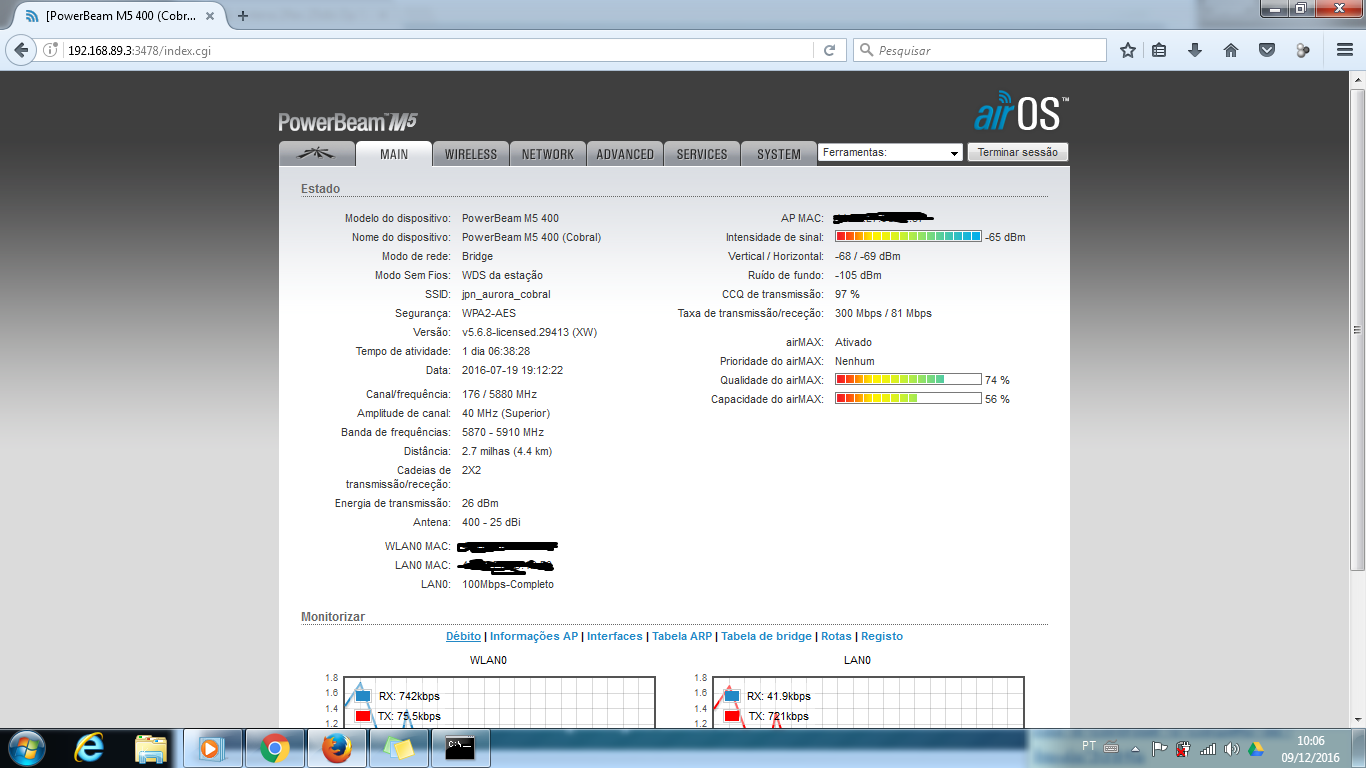
Task: Click the Capacidade do airMAX bar
Action: click(x=908, y=399)
